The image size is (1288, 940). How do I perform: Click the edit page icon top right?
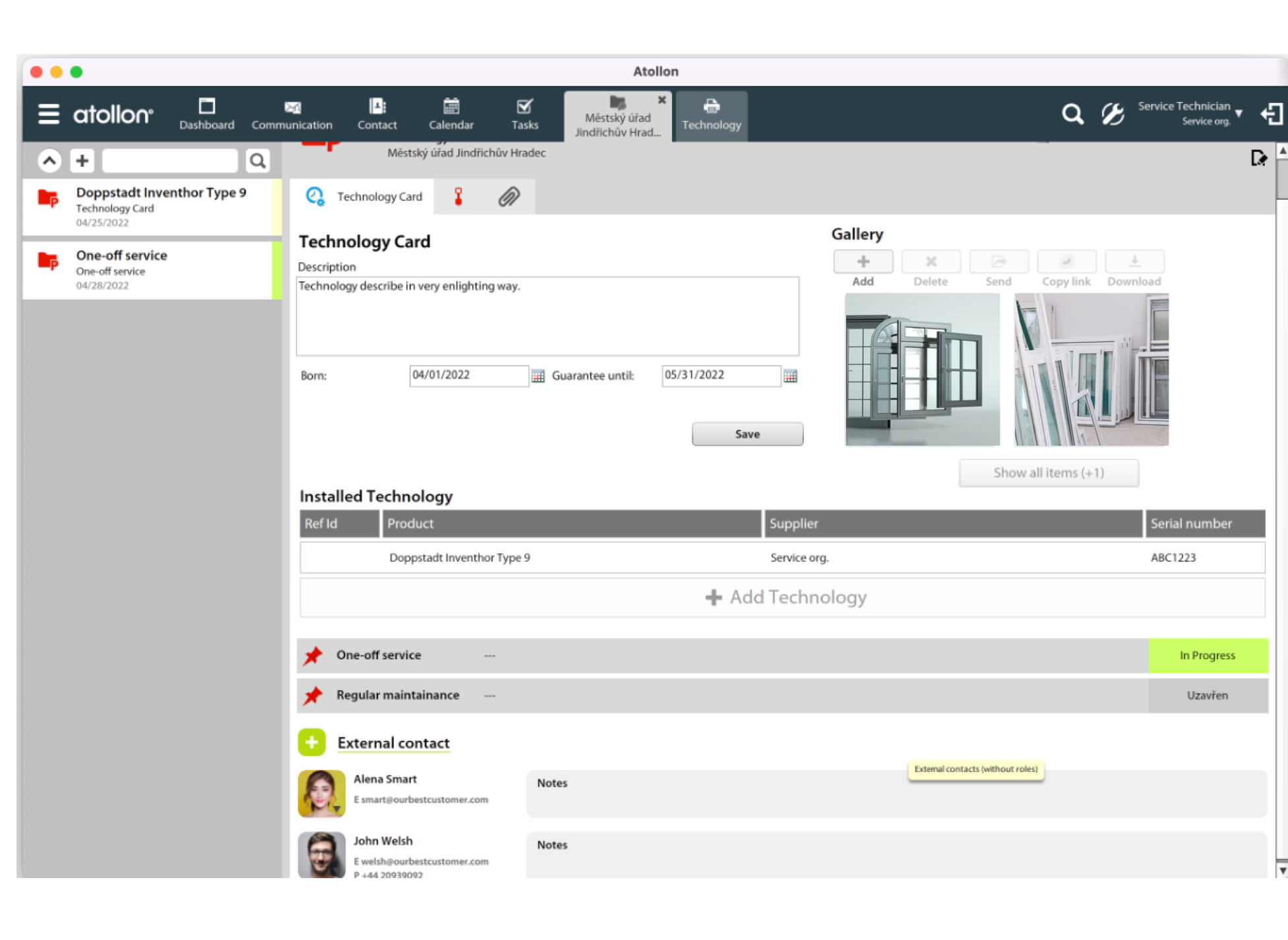coord(1258,158)
